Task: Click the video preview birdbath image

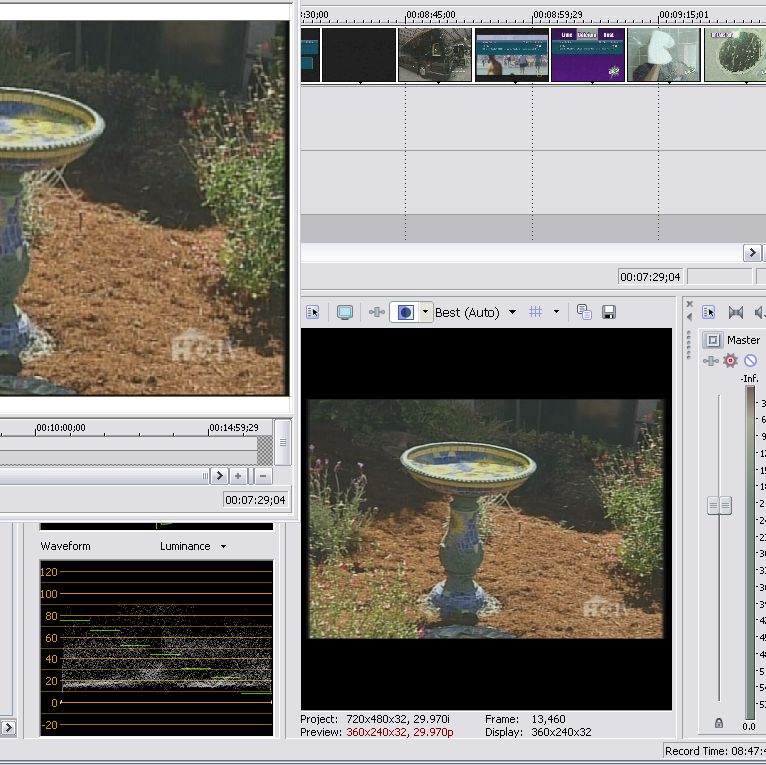Action: coord(486,519)
